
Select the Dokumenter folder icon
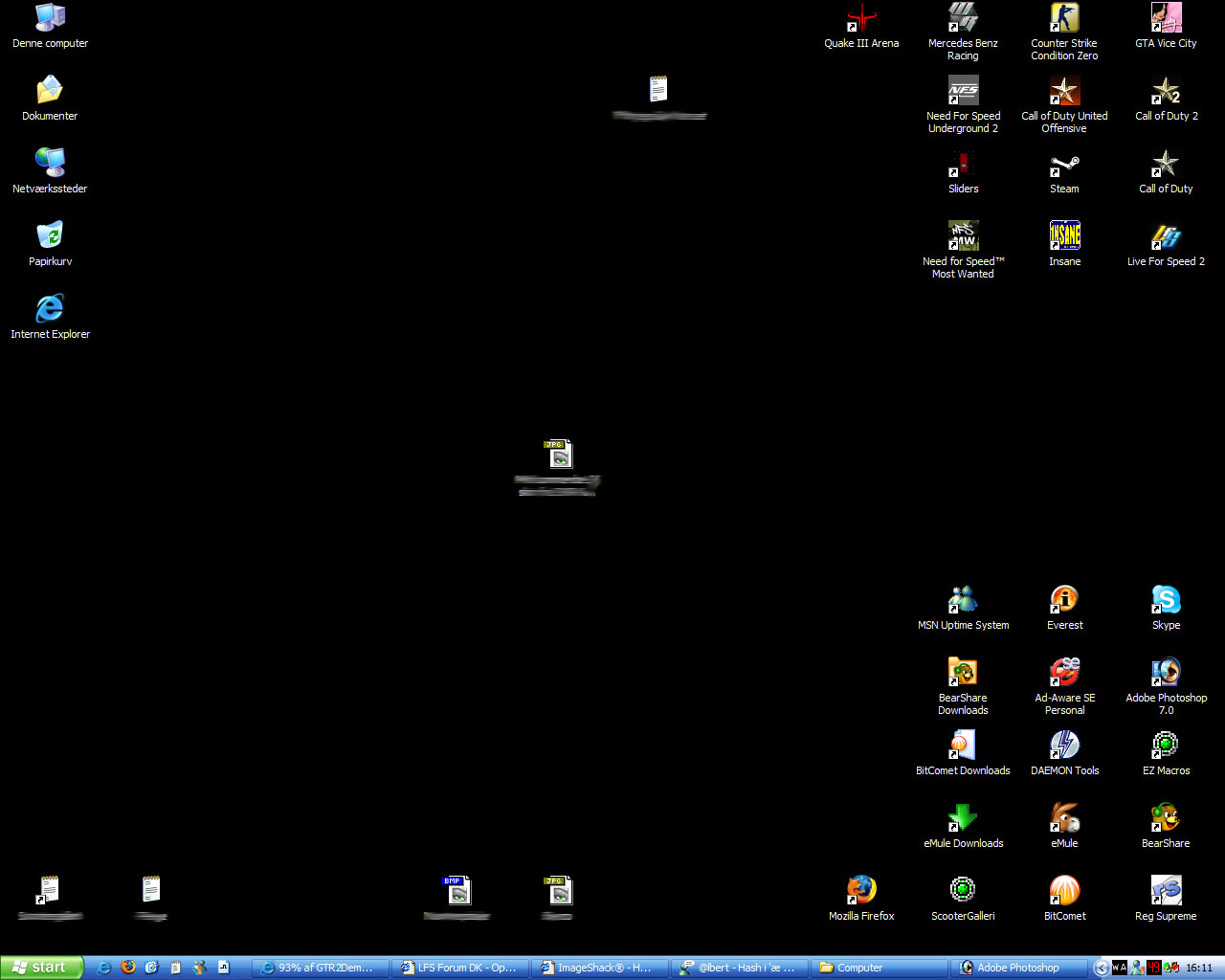pyautogui.click(x=50, y=99)
